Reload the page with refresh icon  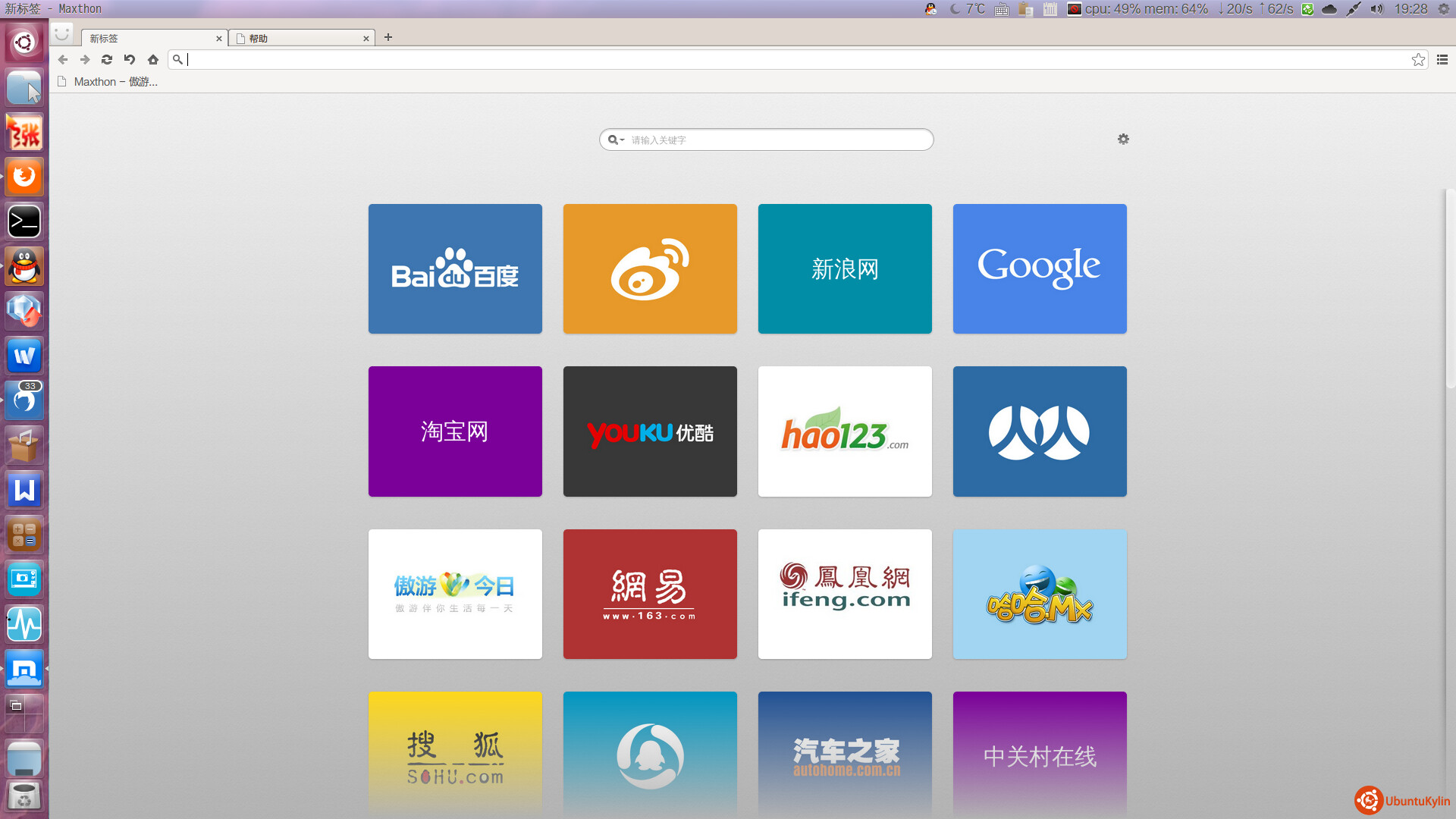click(107, 60)
